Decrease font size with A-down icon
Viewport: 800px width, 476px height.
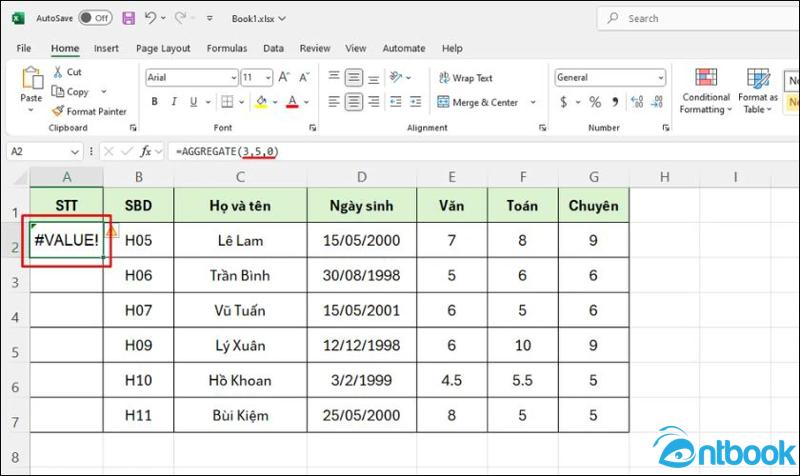point(304,78)
